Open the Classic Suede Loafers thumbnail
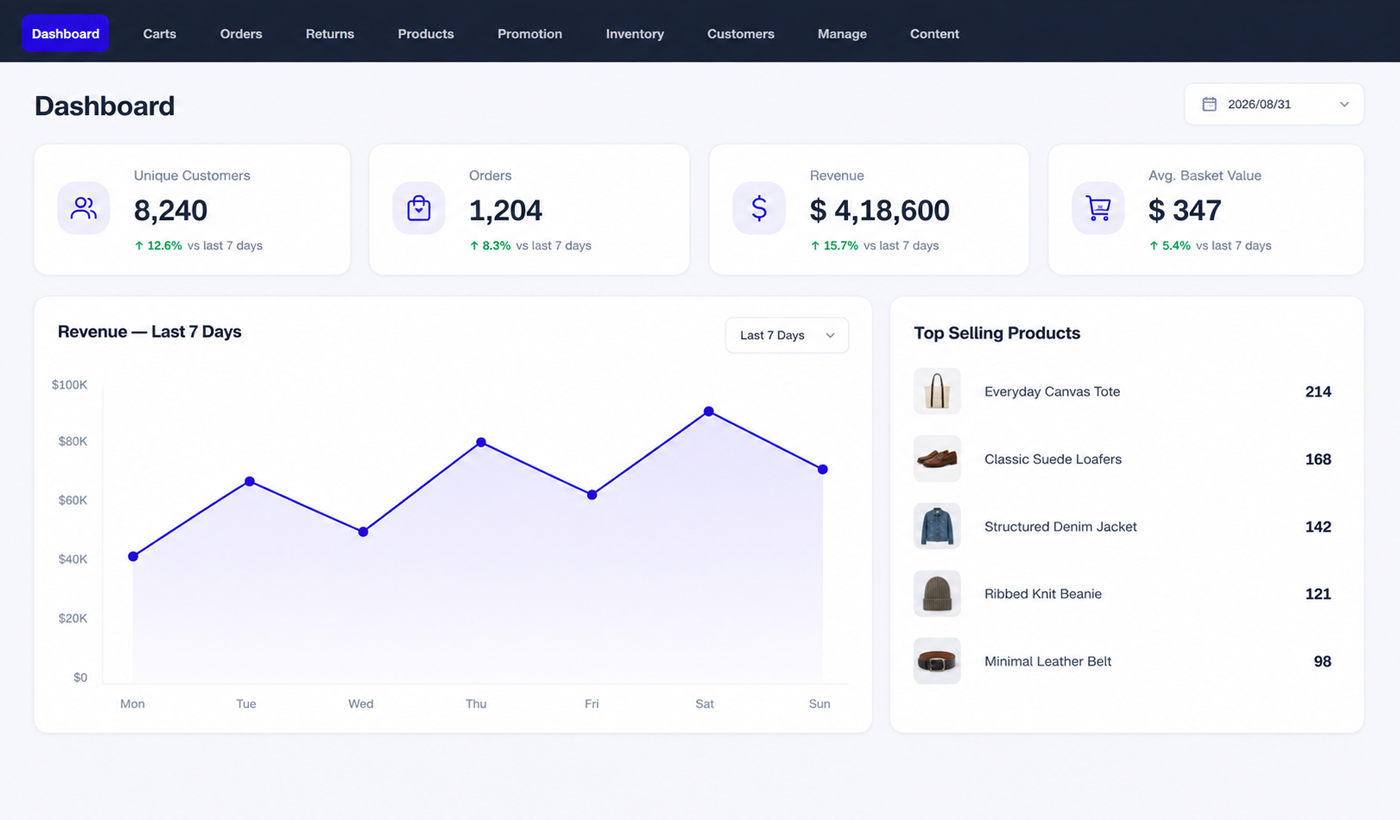The width and height of the screenshot is (1400, 820). 937,459
